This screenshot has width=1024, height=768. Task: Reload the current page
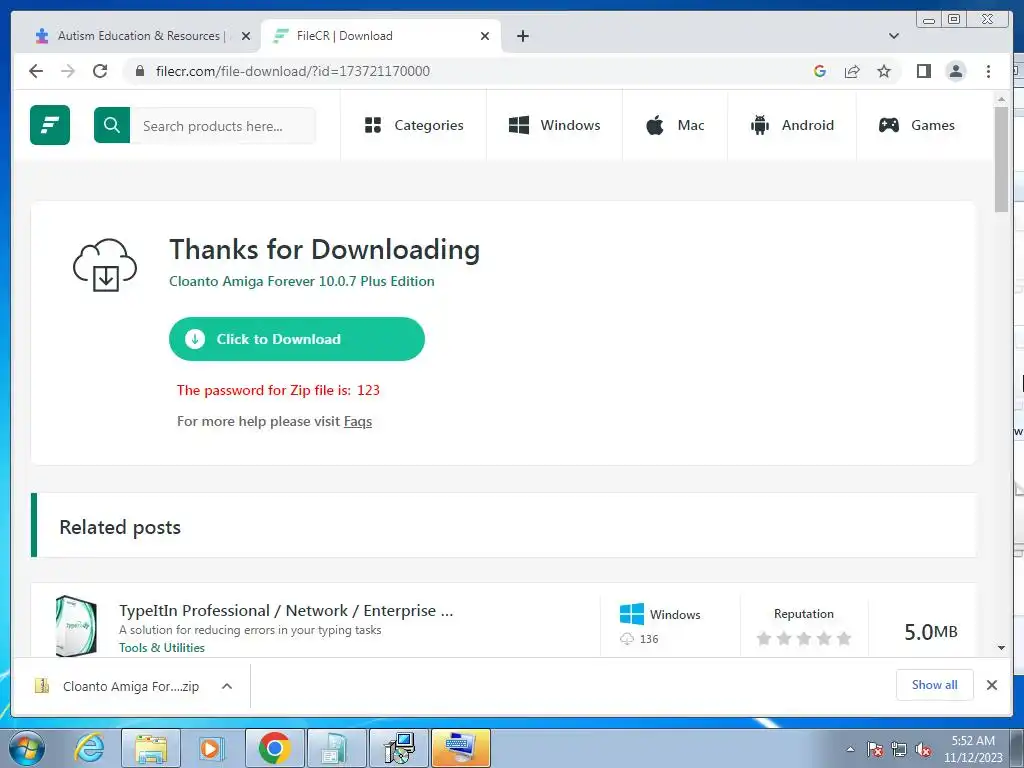pos(100,71)
